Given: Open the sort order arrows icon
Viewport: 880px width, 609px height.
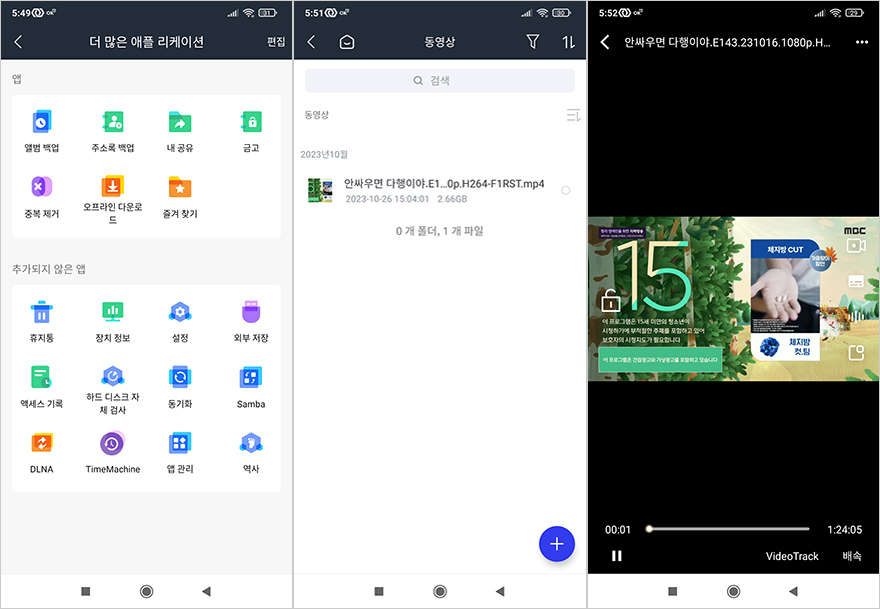Looking at the screenshot, I should point(569,42).
